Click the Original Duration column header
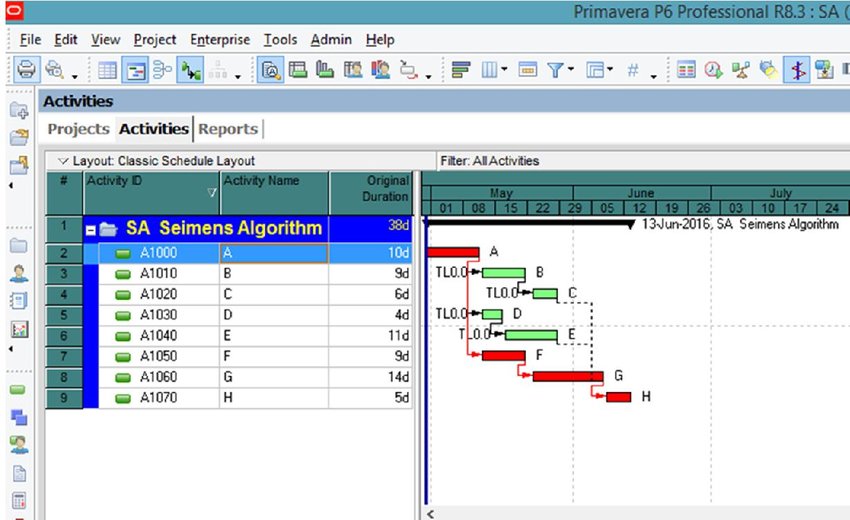 (371, 193)
